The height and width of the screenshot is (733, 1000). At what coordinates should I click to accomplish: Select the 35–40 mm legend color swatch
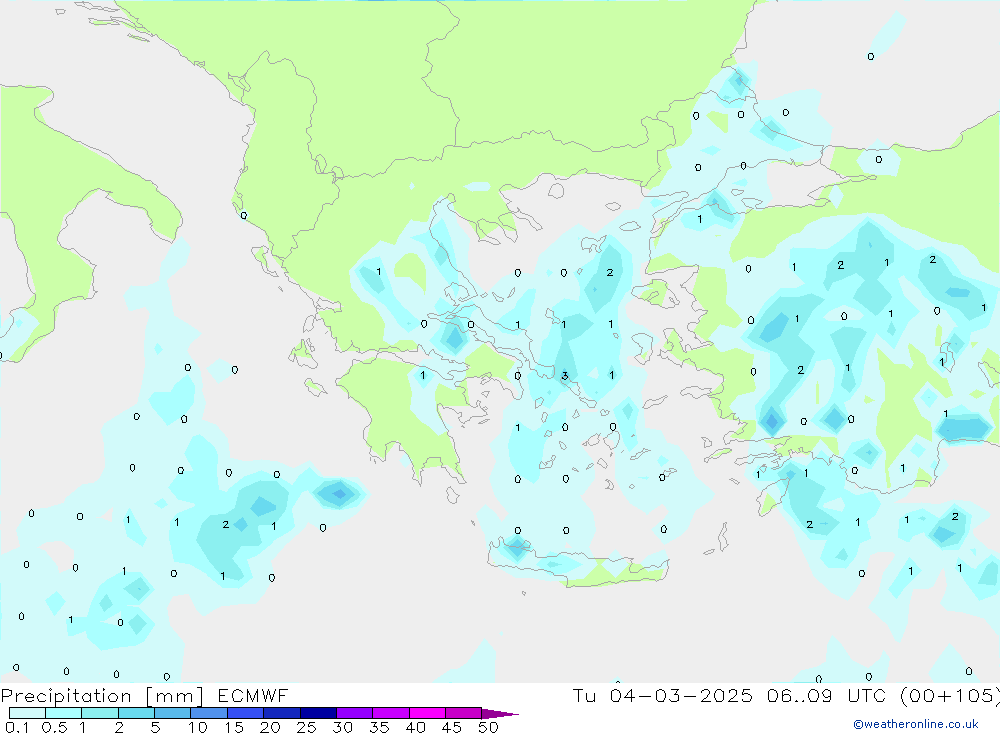tap(390, 713)
